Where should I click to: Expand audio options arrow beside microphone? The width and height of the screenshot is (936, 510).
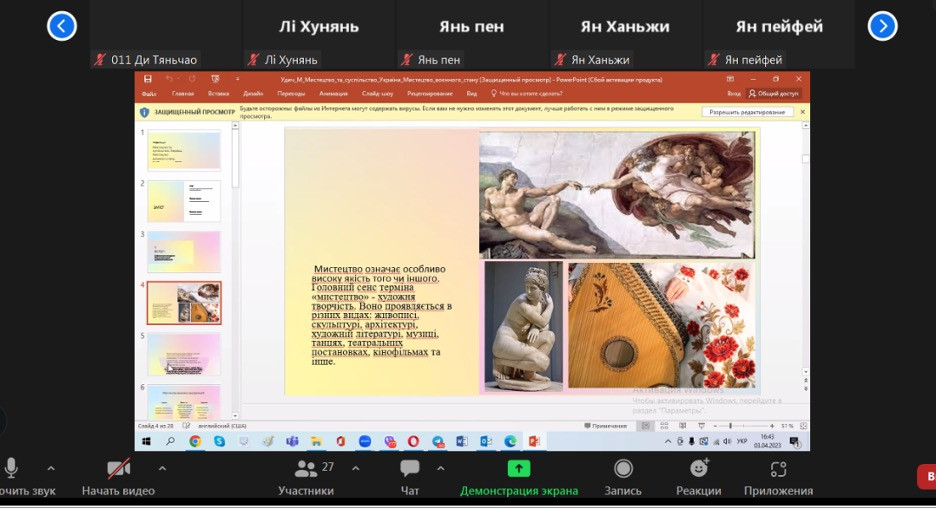point(51,468)
